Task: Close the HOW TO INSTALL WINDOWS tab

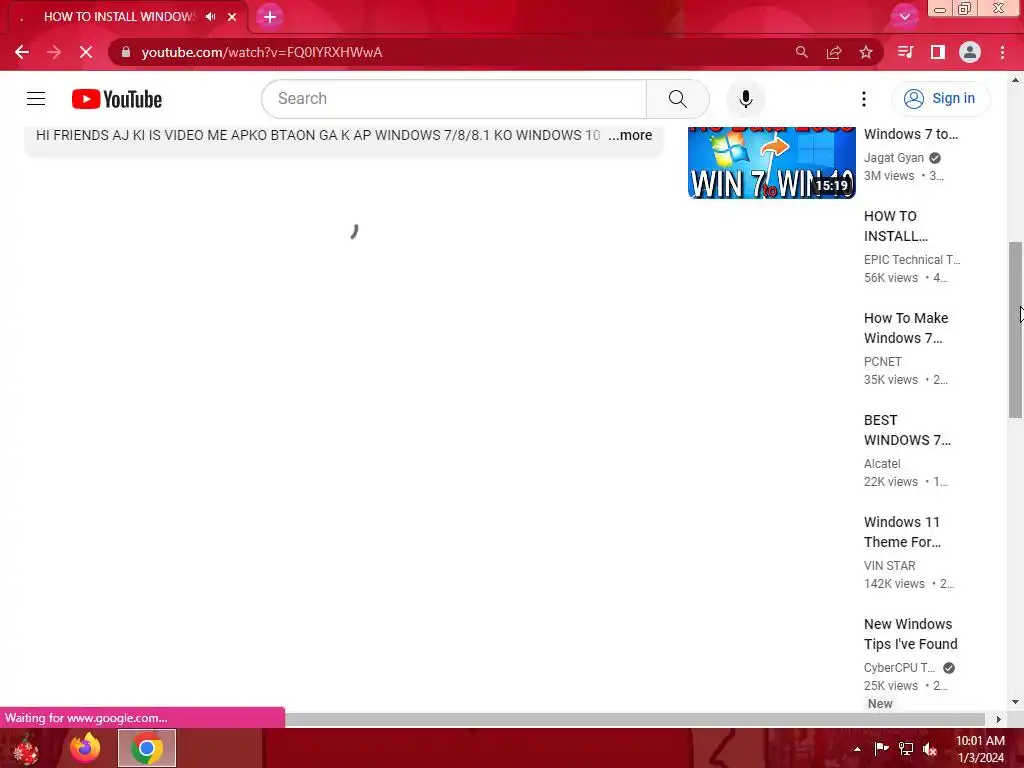Action: click(232, 17)
